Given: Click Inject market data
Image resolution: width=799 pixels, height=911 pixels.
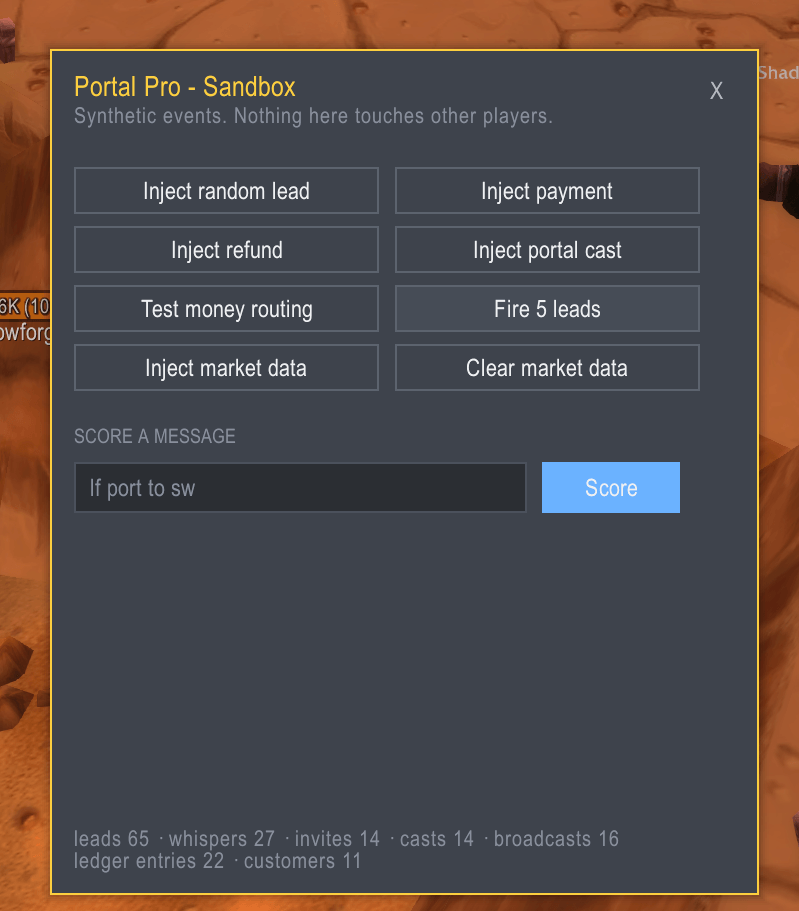Looking at the screenshot, I should [x=226, y=368].
